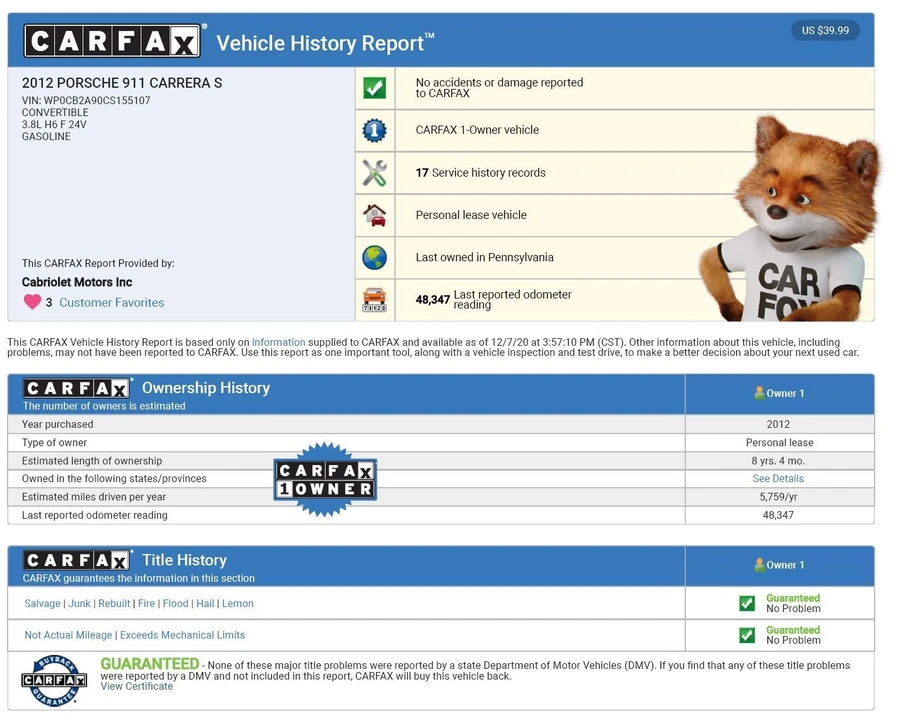The image size is (903, 720).
Task: Click the 5,759/yr estimated miles value
Action: click(778, 497)
